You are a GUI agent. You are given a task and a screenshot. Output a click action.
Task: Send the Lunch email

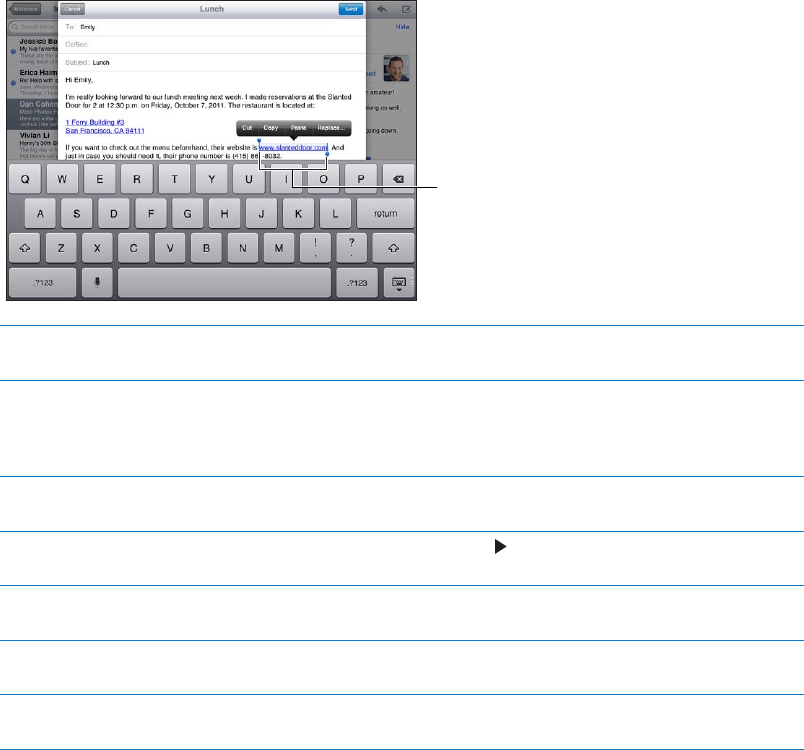click(351, 9)
